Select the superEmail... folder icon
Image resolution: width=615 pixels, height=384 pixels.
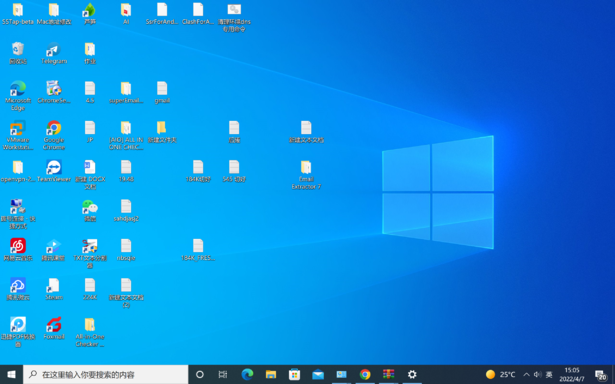click(x=126, y=93)
